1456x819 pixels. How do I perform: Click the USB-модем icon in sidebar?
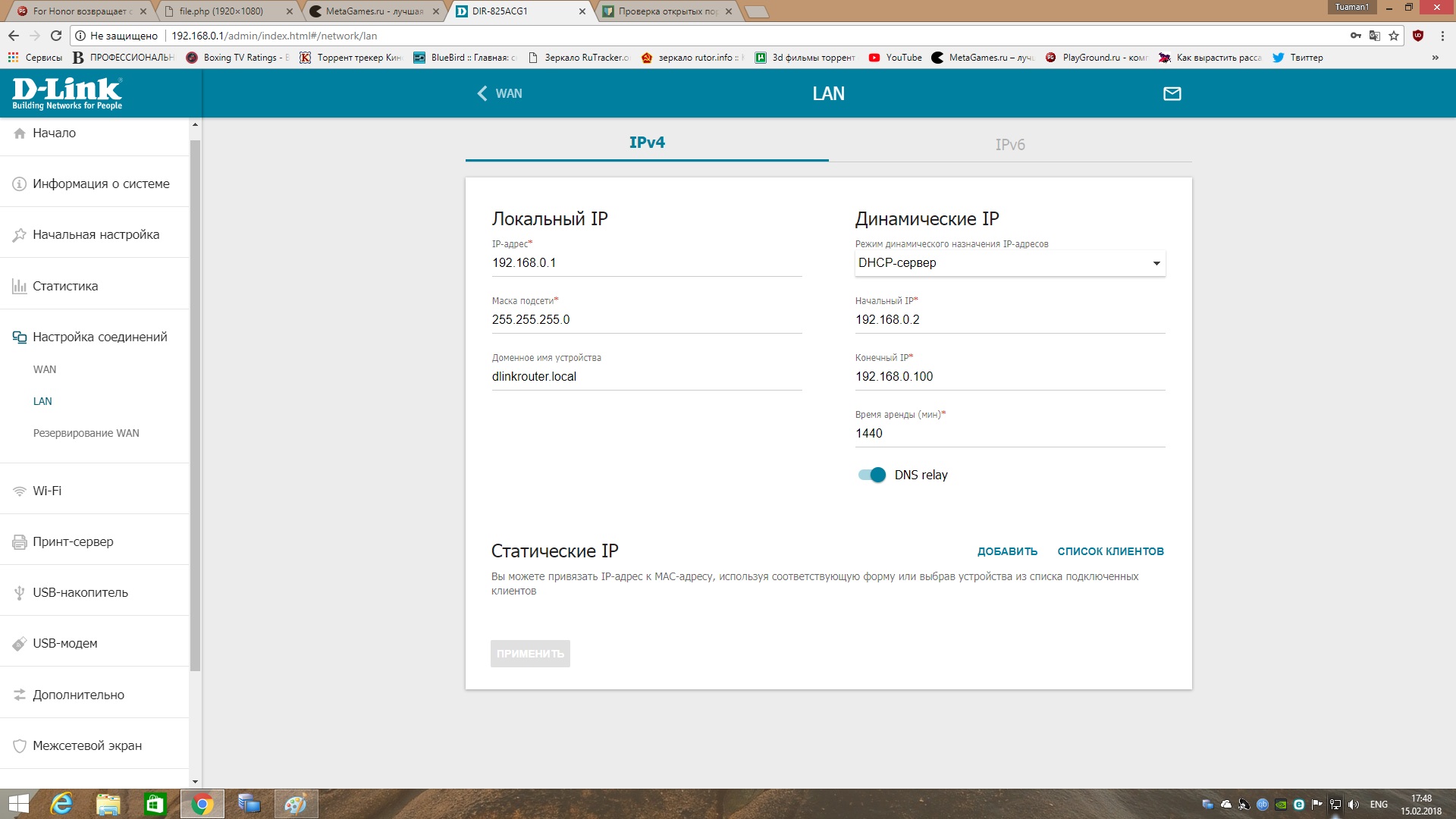click(x=20, y=644)
